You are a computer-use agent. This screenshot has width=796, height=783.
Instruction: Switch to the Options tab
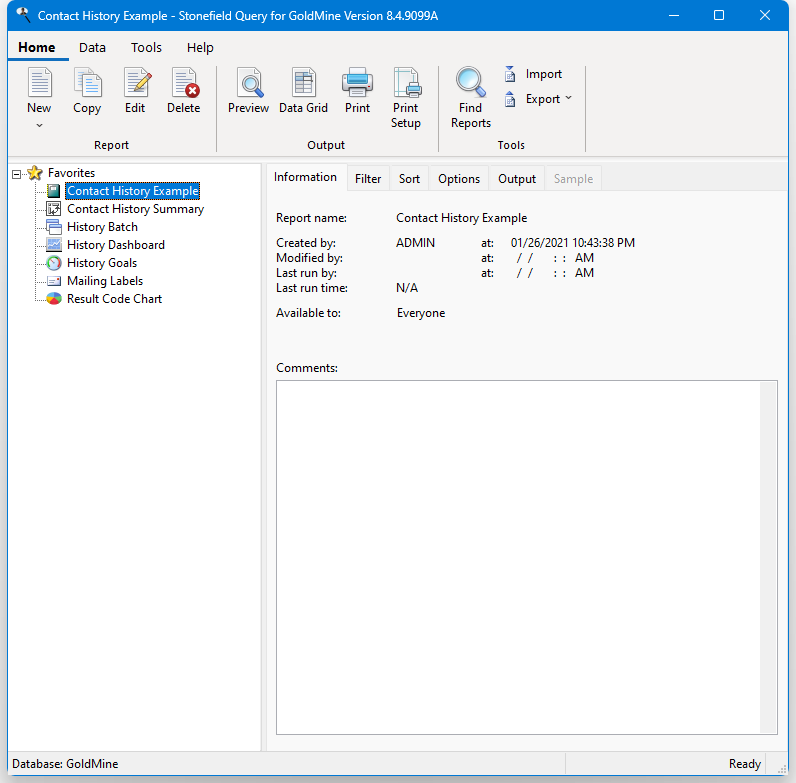pyautogui.click(x=459, y=179)
